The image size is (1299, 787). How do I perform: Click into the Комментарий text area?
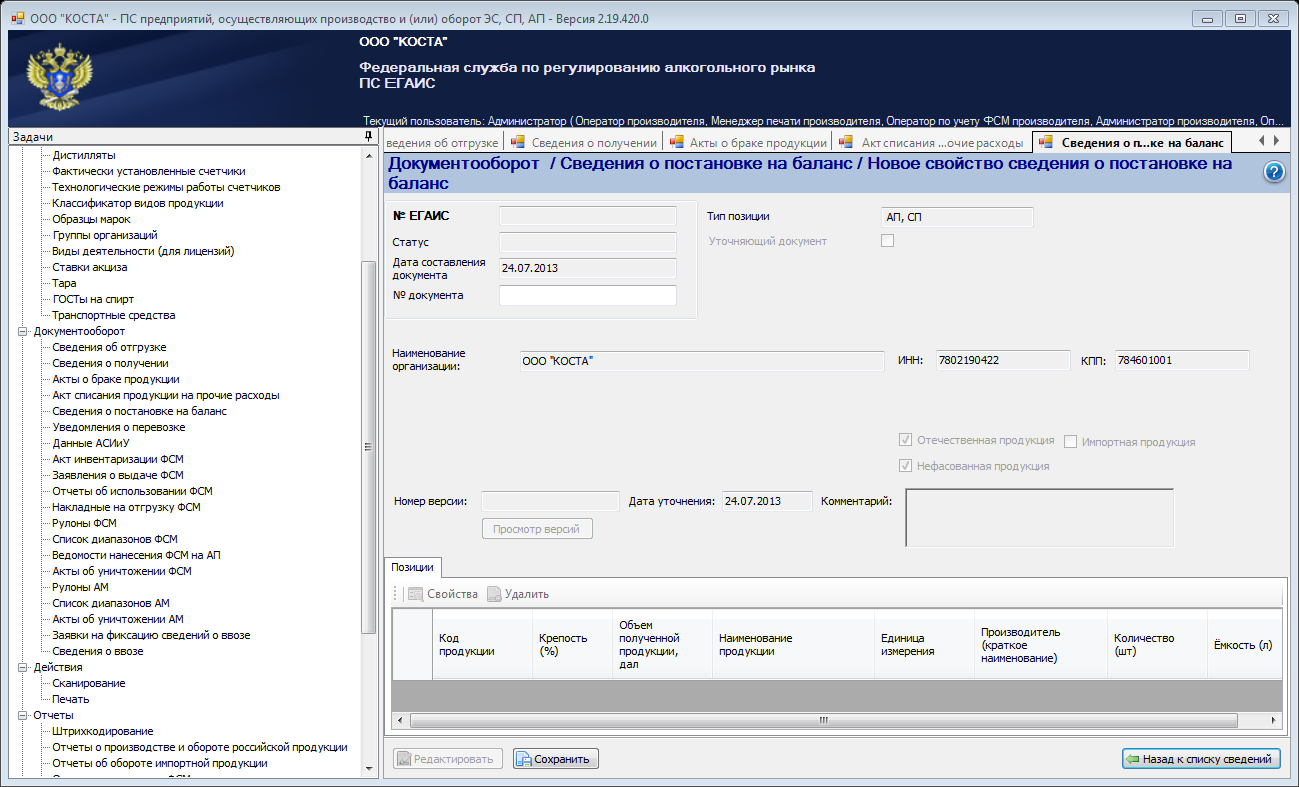click(1039, 517)
